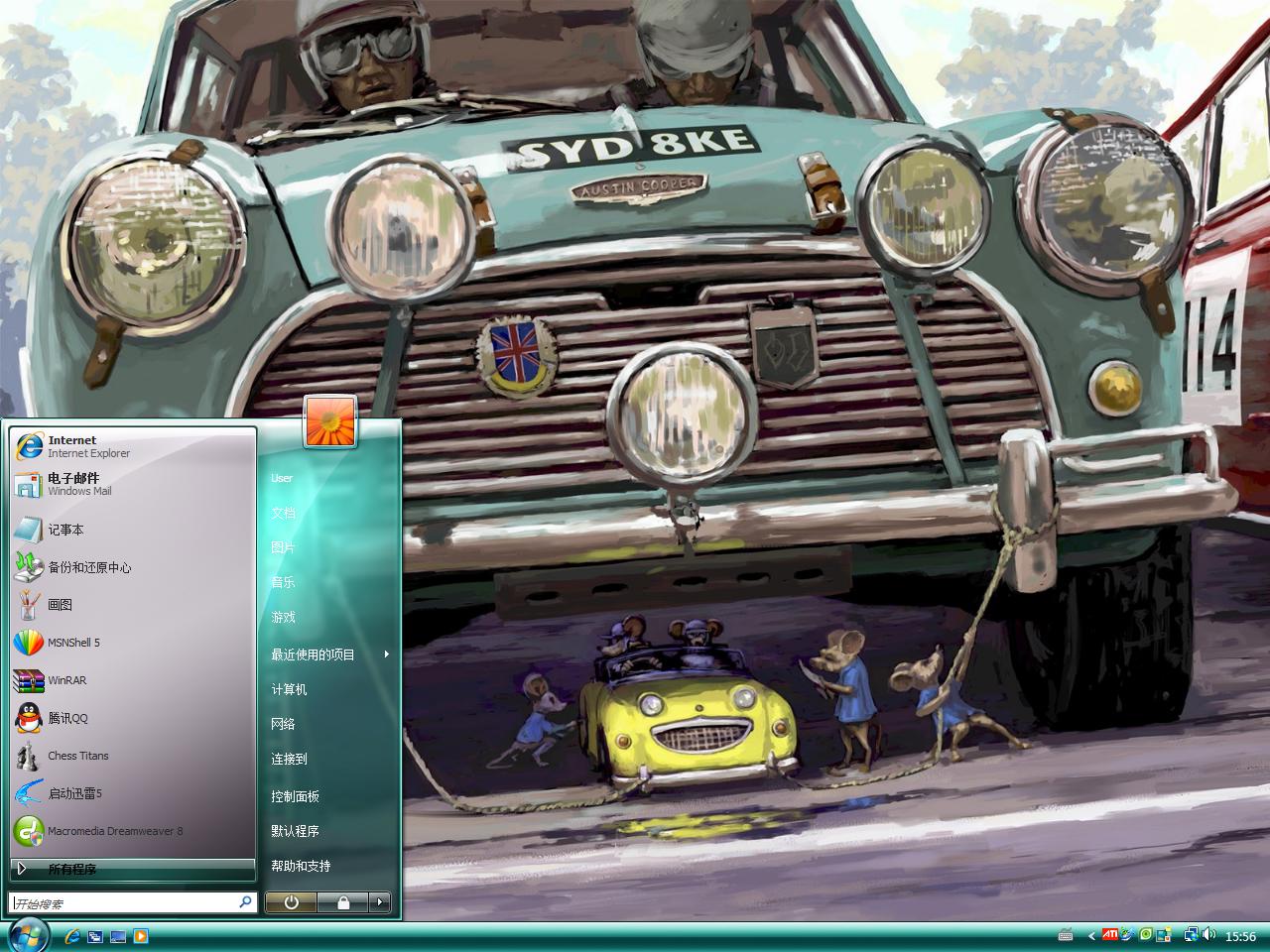Launch Internet Explorer from Quick Launch

tap(72, 936)
